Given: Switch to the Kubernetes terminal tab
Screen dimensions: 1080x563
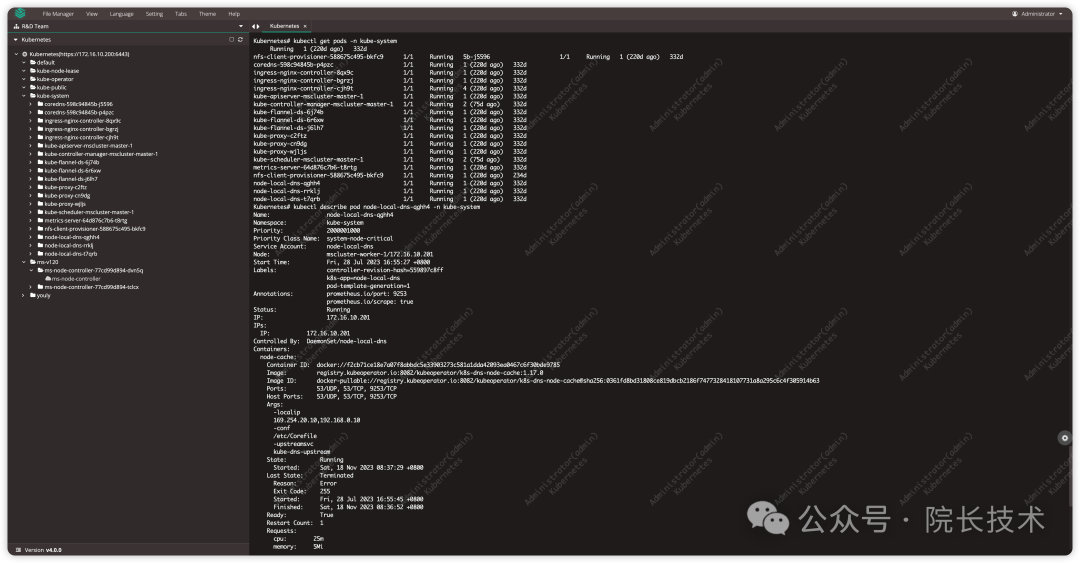Looking at the screenshot, I should (x=284, y=26).
